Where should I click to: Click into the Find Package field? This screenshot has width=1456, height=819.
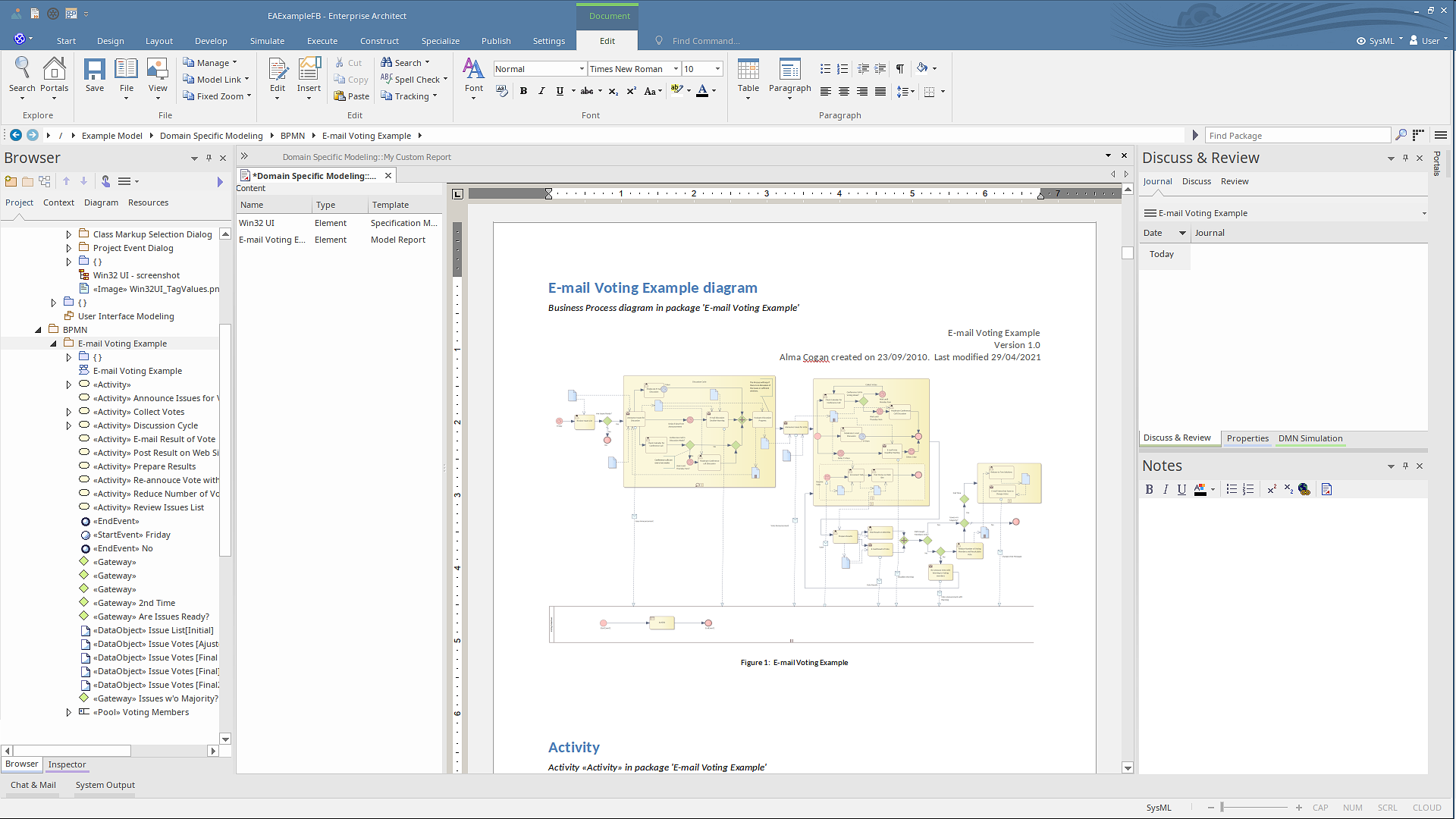point(1297,136)
